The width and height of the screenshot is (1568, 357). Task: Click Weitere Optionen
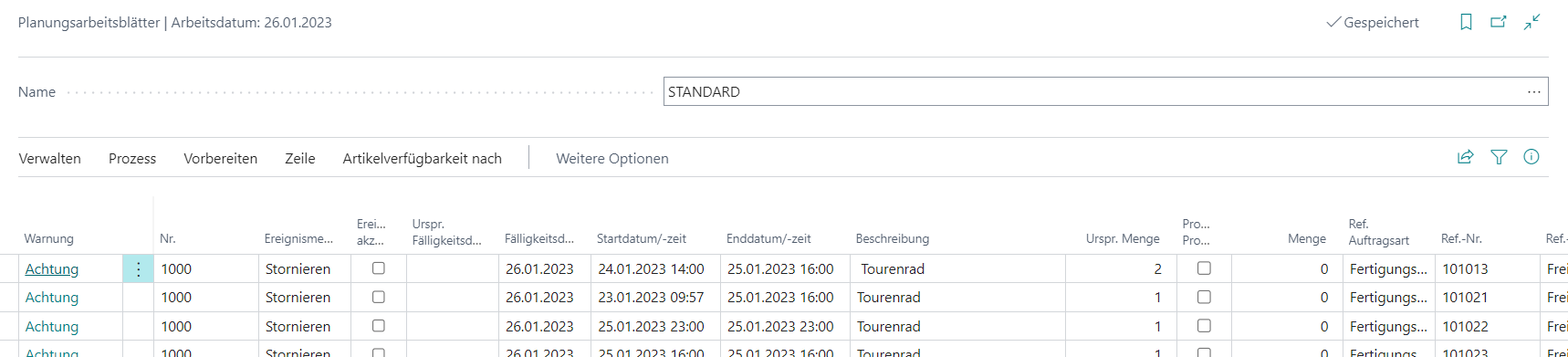tap(612, 159)
